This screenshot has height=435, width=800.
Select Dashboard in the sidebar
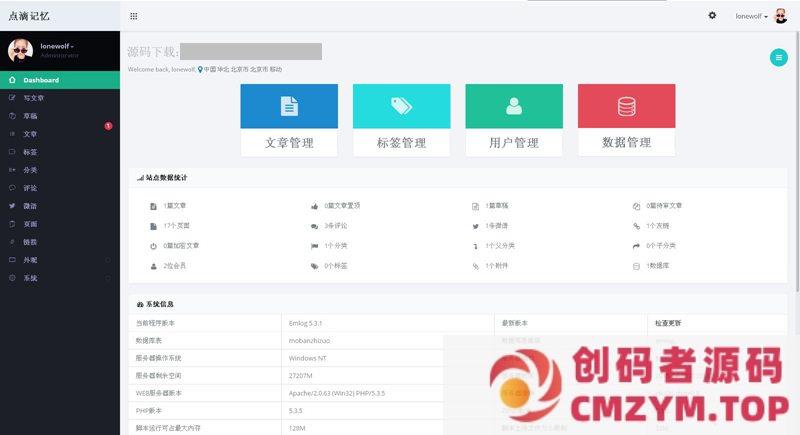point(41,80)
